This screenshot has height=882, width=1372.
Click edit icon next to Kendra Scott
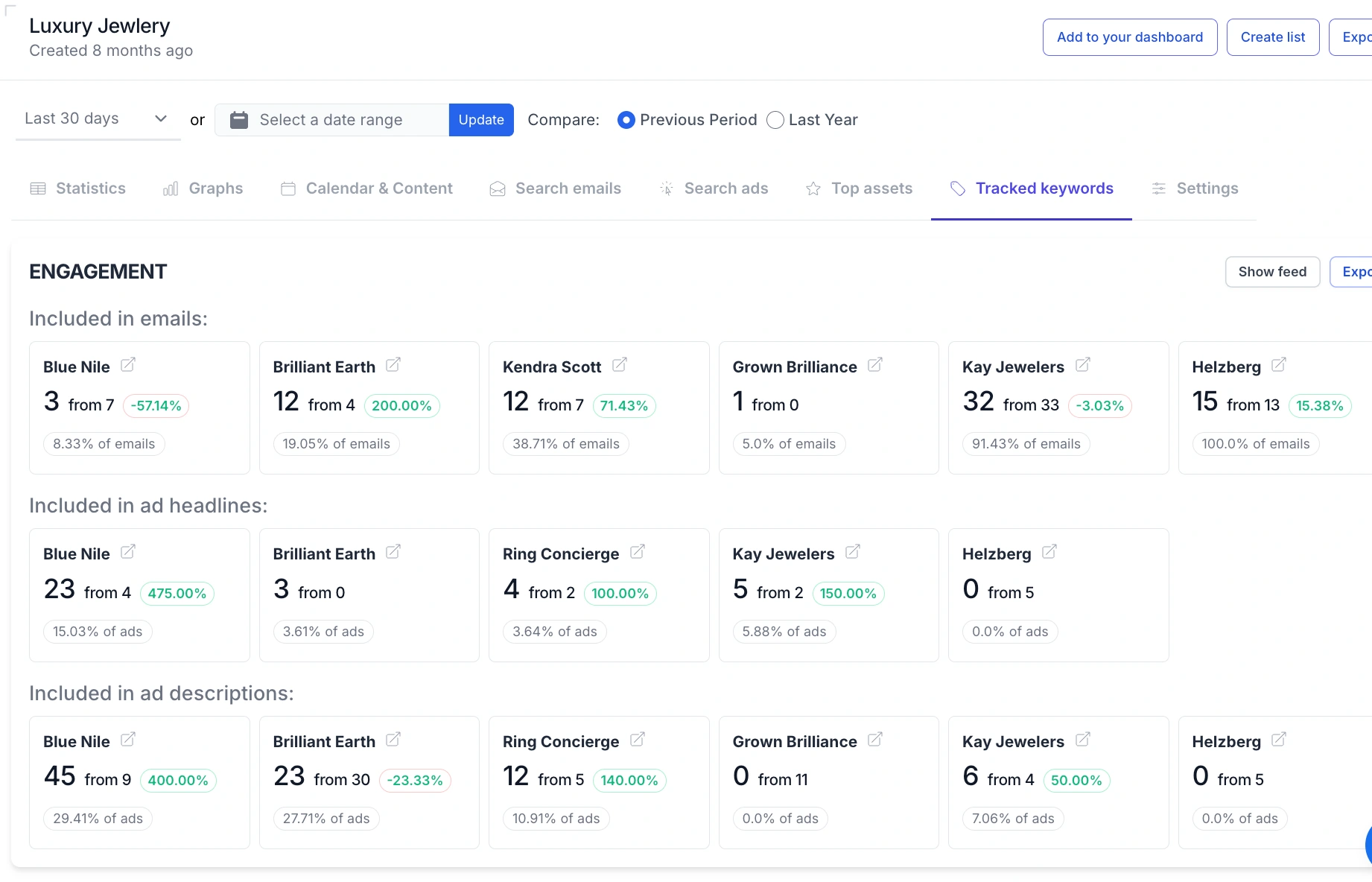coord(620,365)
